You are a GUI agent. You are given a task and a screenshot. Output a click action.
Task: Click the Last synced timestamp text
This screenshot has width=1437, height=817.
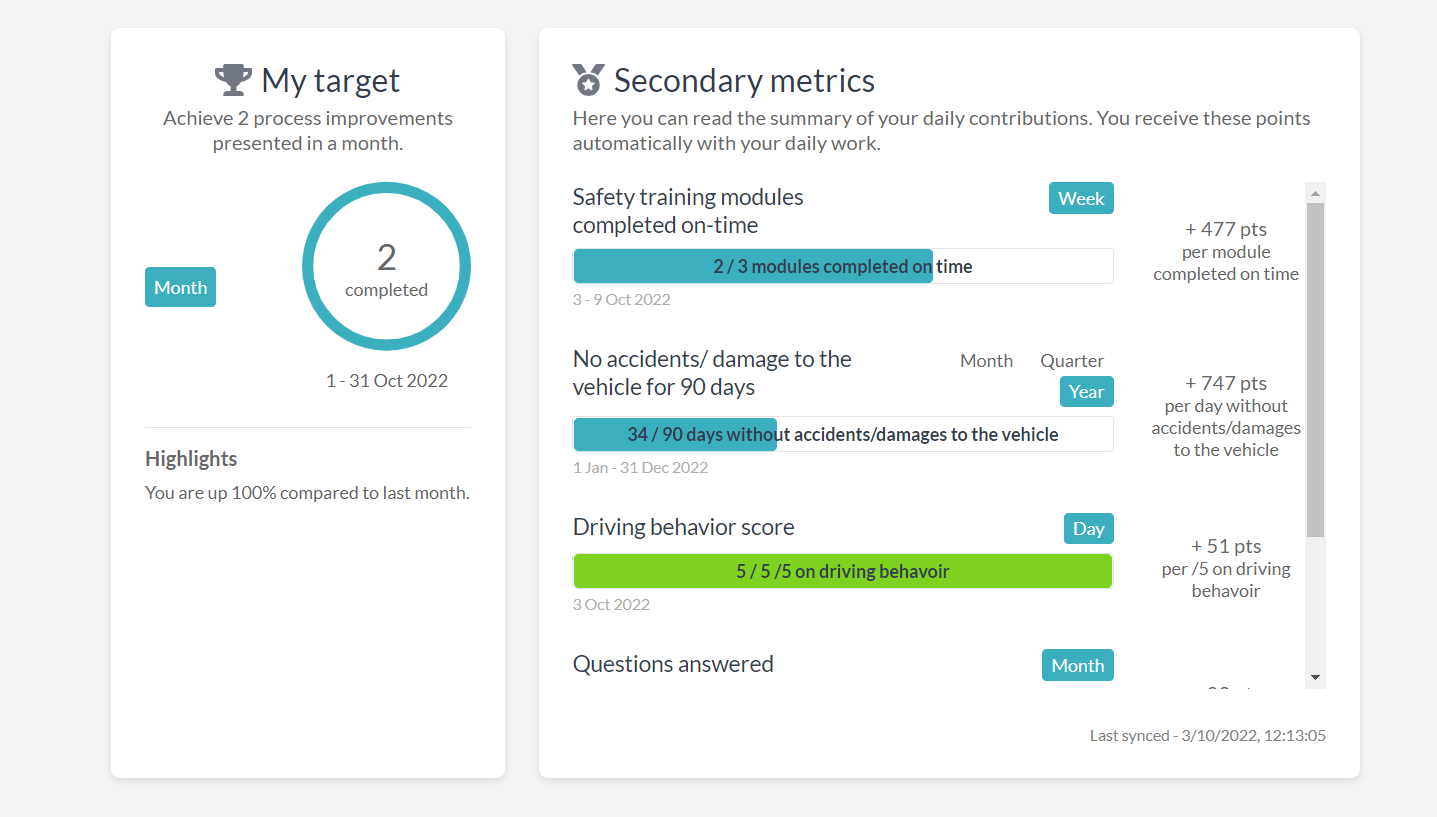click(x=1207, y=736)
